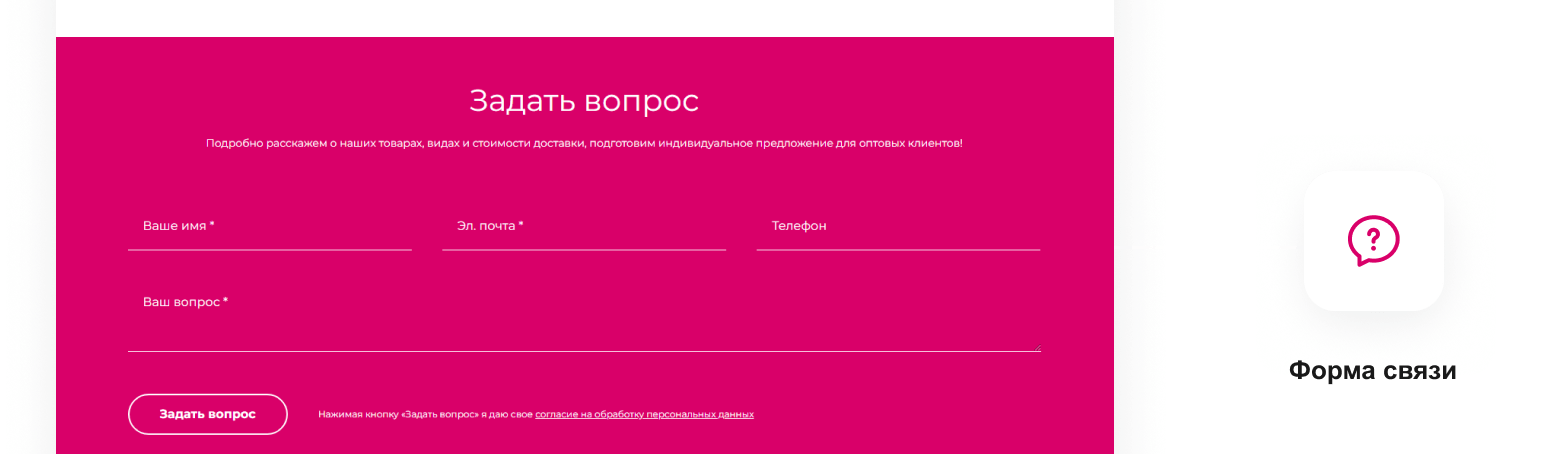Image resolution: width=1556 pixels, height=454 pixels.
Task: Click the required asterisk next to Ваше имя
Action: (213, 225)
